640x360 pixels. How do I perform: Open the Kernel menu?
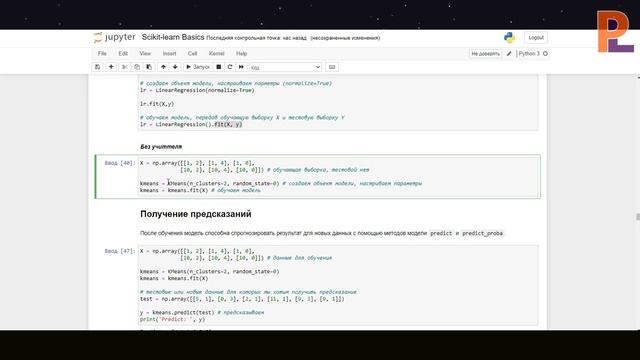tap(216, 53)
